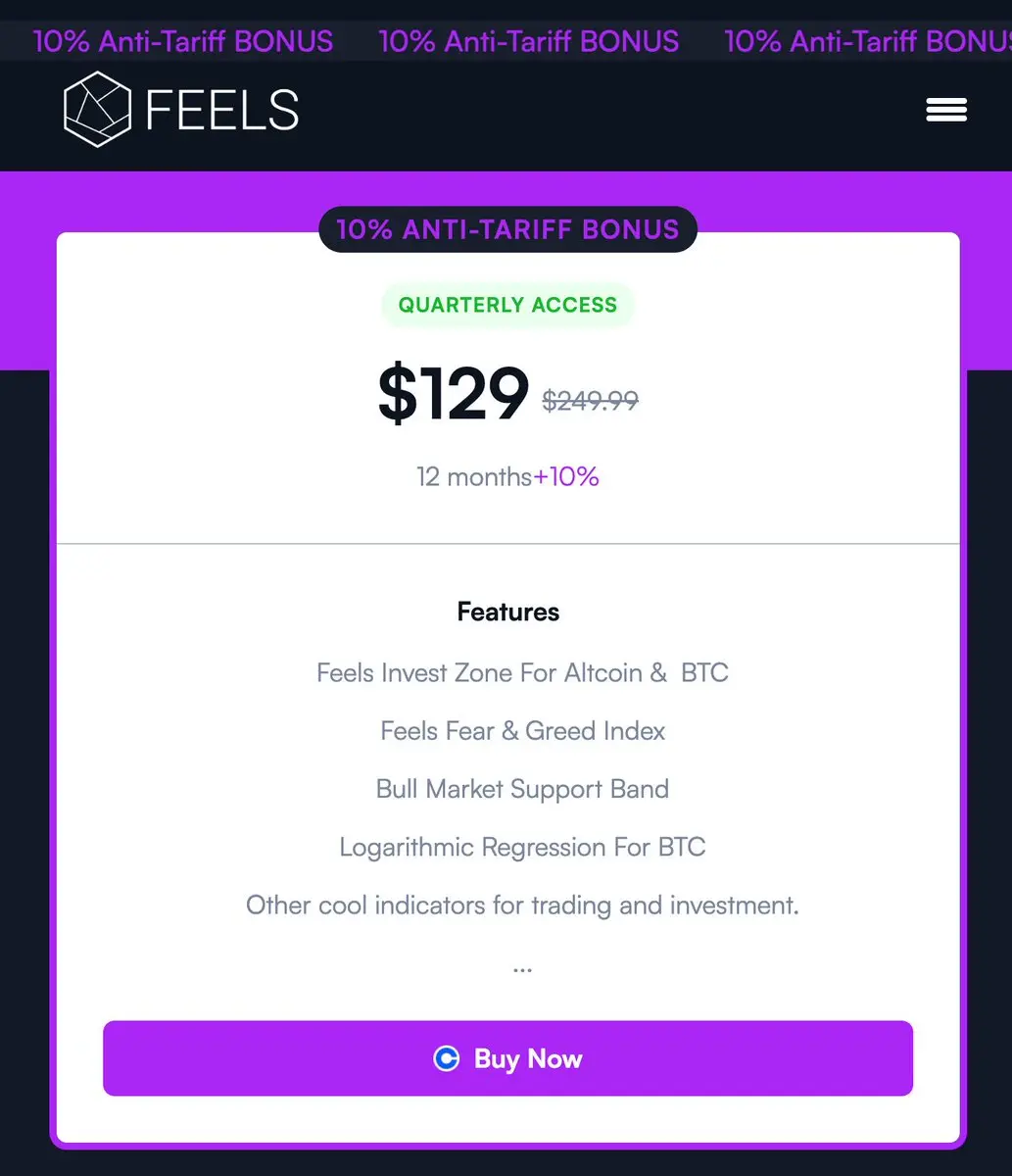Image resolution: width=1012 pixels, height=1176 pixels.
Task: Click Feels Fear & Greed Index feature
Action: 522,731
